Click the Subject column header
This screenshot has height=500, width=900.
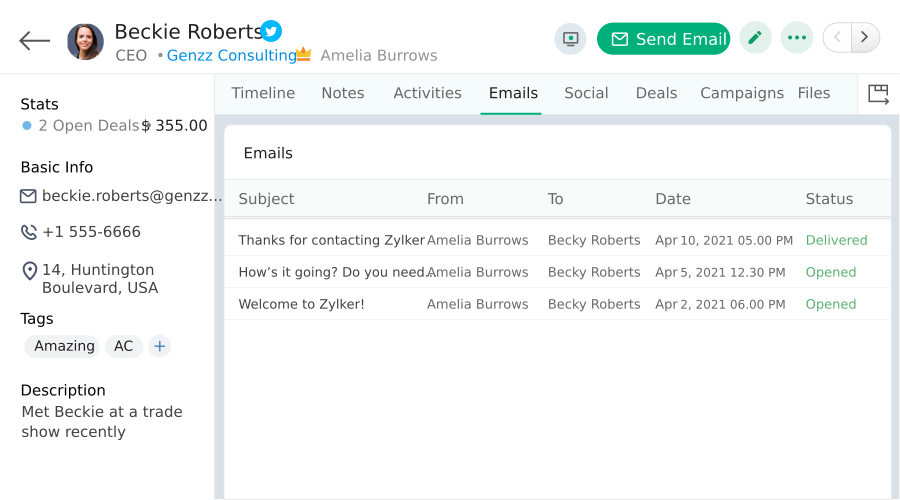click(266, 199)
